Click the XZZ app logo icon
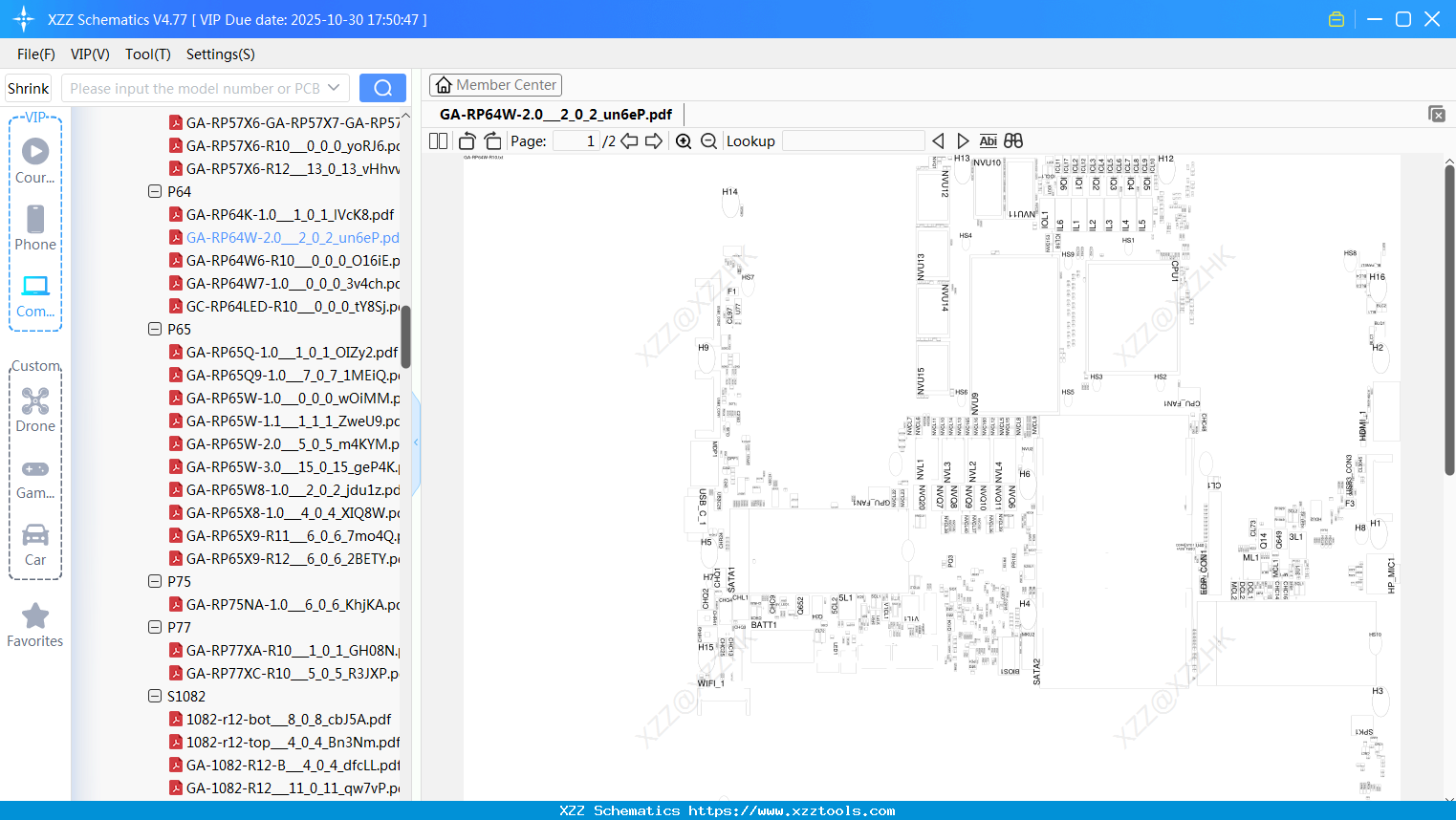 click(24, 19)
